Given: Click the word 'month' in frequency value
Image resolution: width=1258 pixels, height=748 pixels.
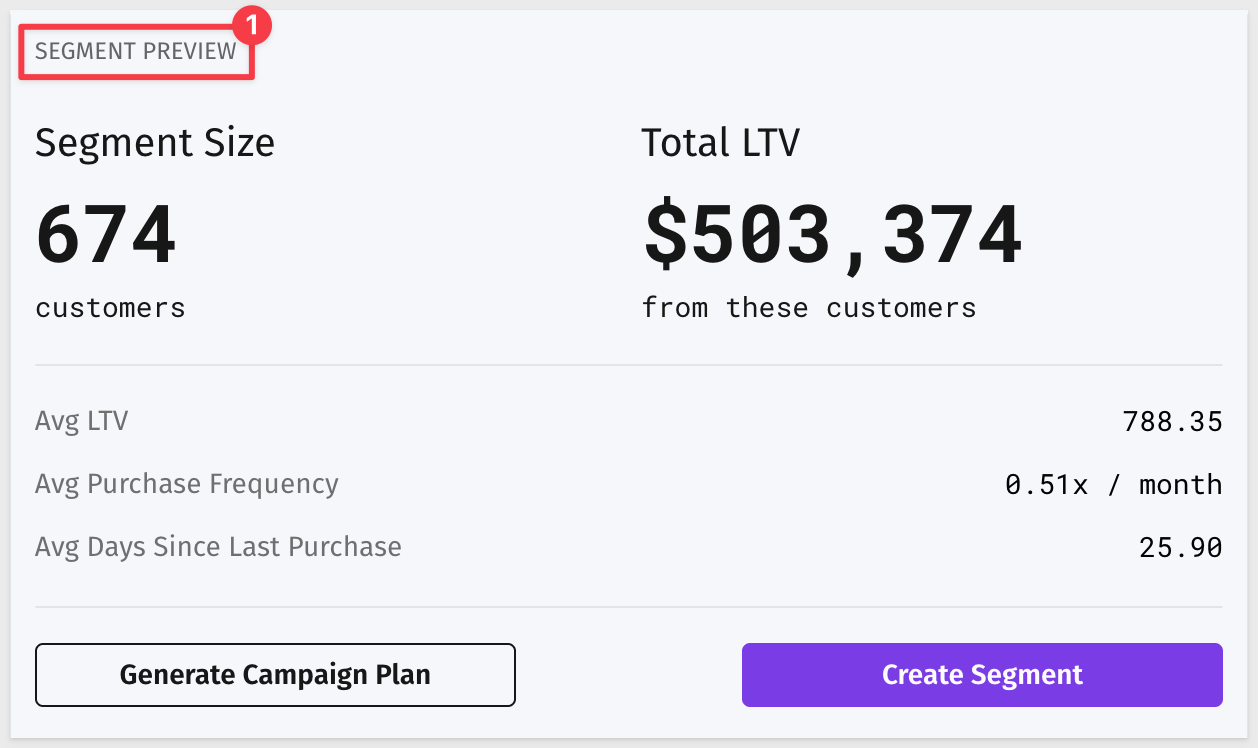Looking at the screenshot, I should [1181, 485].
